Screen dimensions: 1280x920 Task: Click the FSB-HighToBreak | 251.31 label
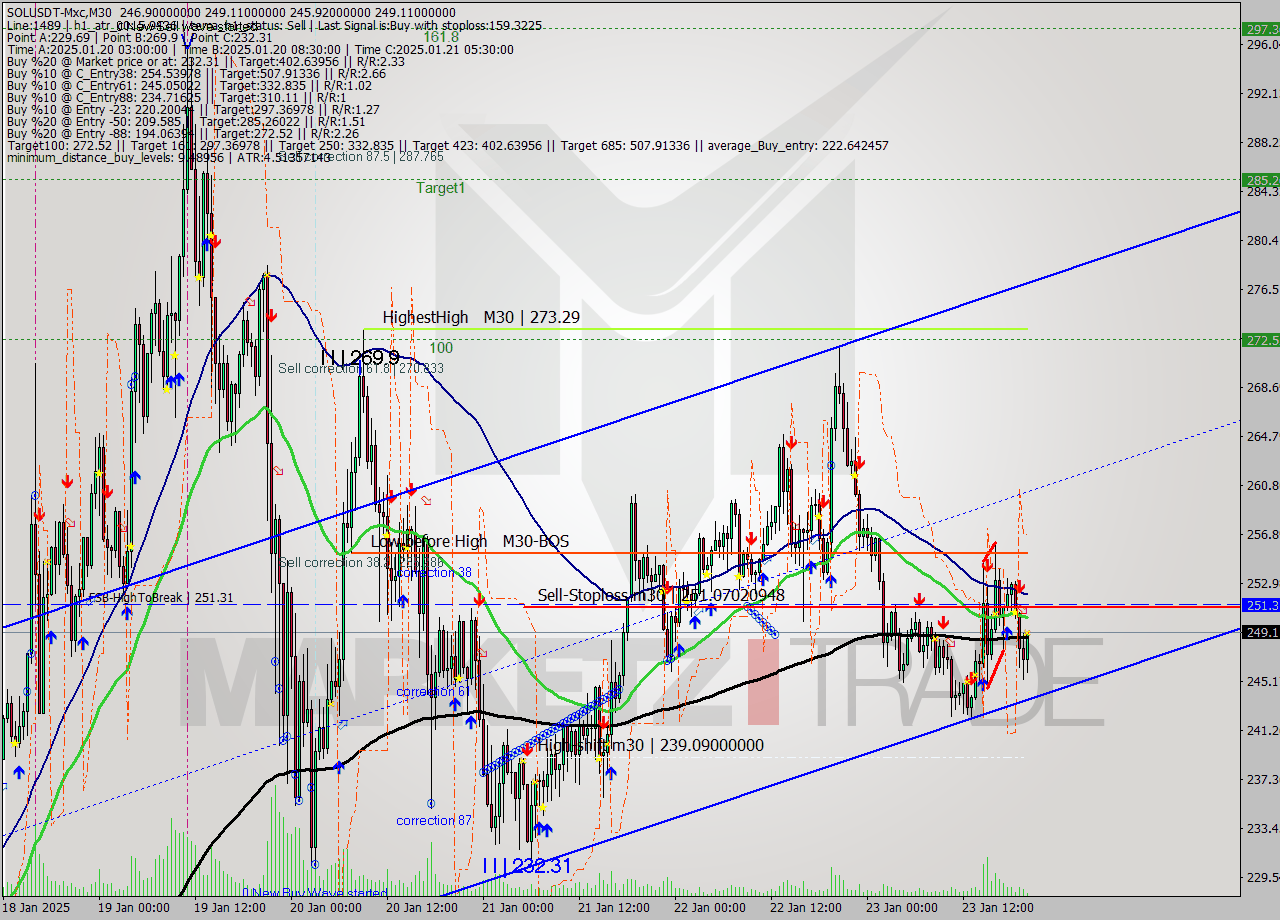(x=161, y=598)
